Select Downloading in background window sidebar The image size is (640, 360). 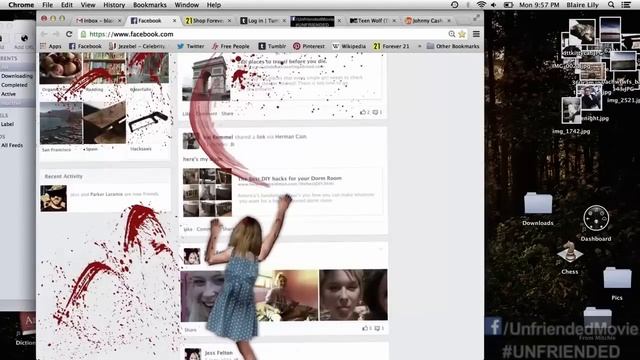pyautogui.click(x=16, y=76)
